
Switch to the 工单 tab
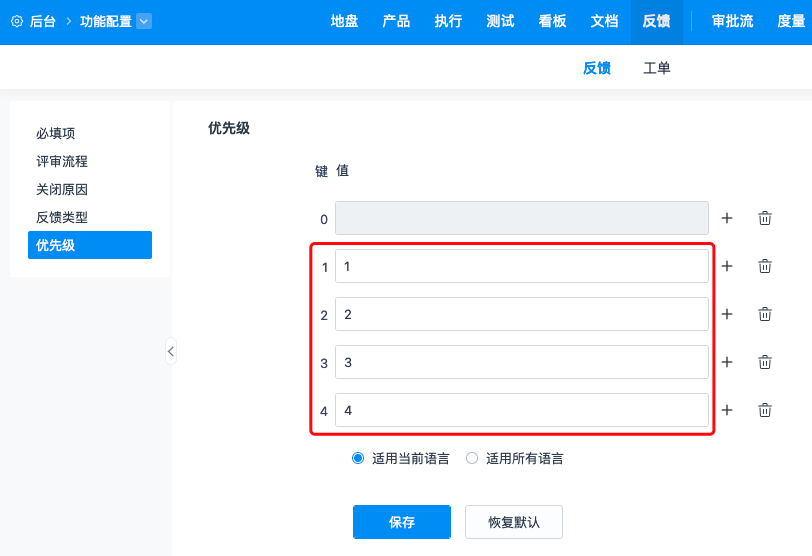[657, 68]
